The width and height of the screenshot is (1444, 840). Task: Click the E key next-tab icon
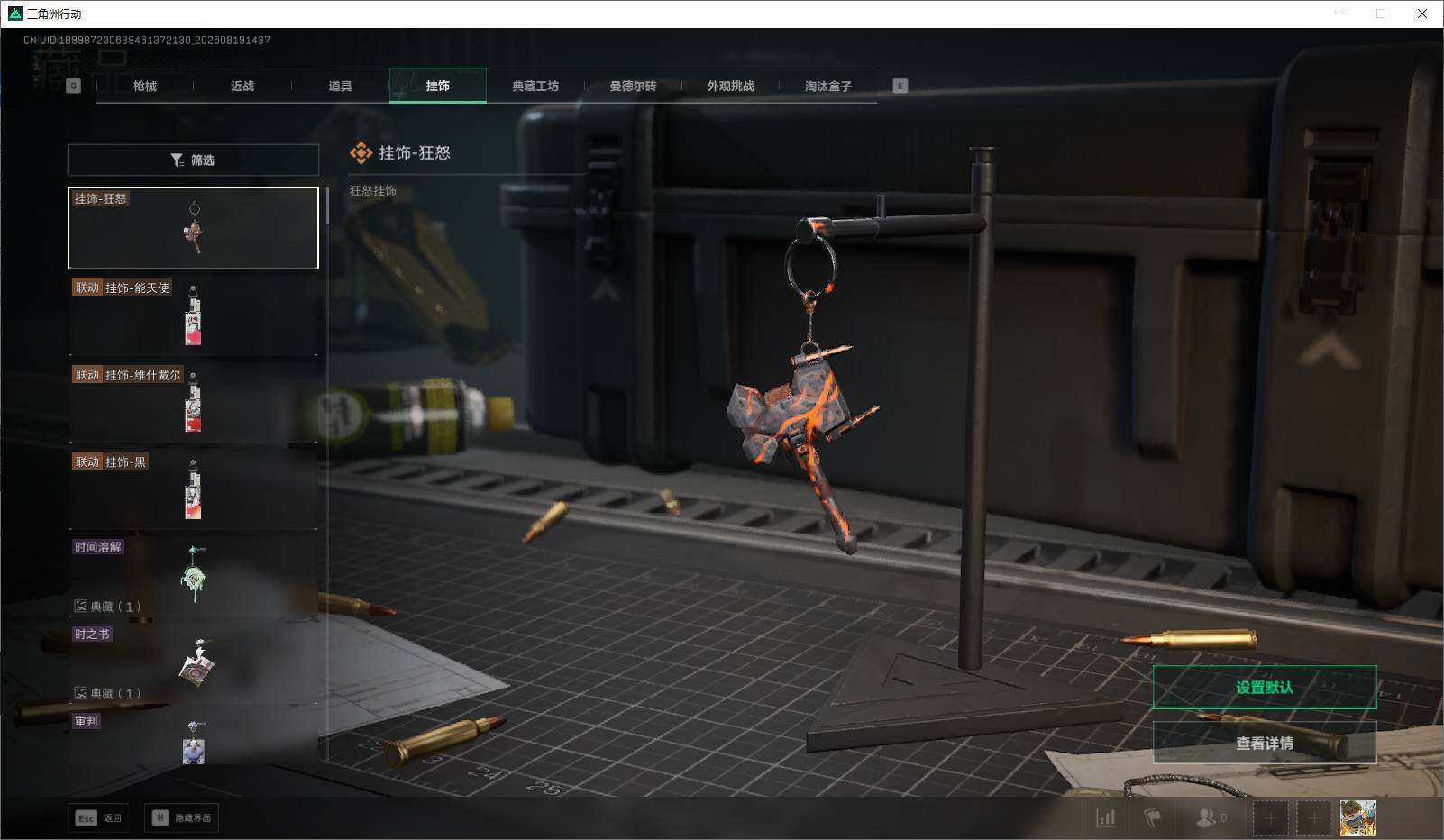[900, 86]
